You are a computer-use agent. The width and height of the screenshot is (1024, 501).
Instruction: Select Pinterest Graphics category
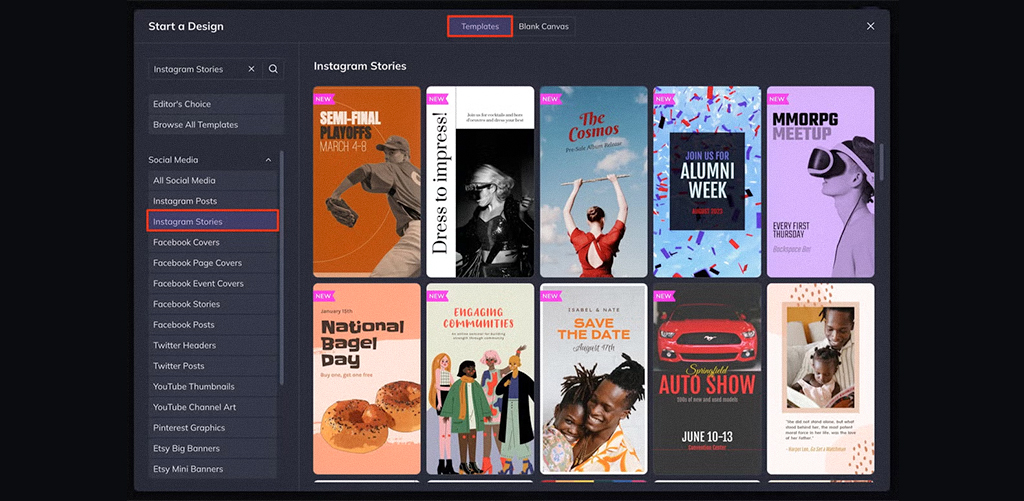tap(212, 428)
